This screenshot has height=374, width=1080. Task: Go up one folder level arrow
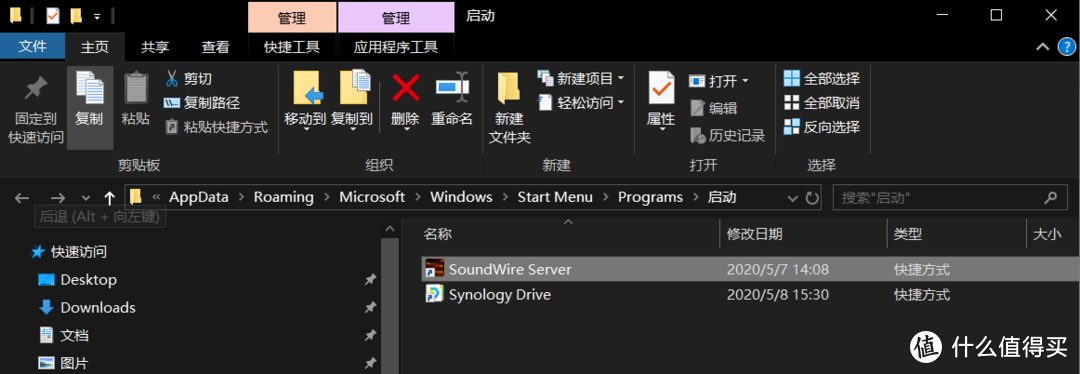click(109, 198)
